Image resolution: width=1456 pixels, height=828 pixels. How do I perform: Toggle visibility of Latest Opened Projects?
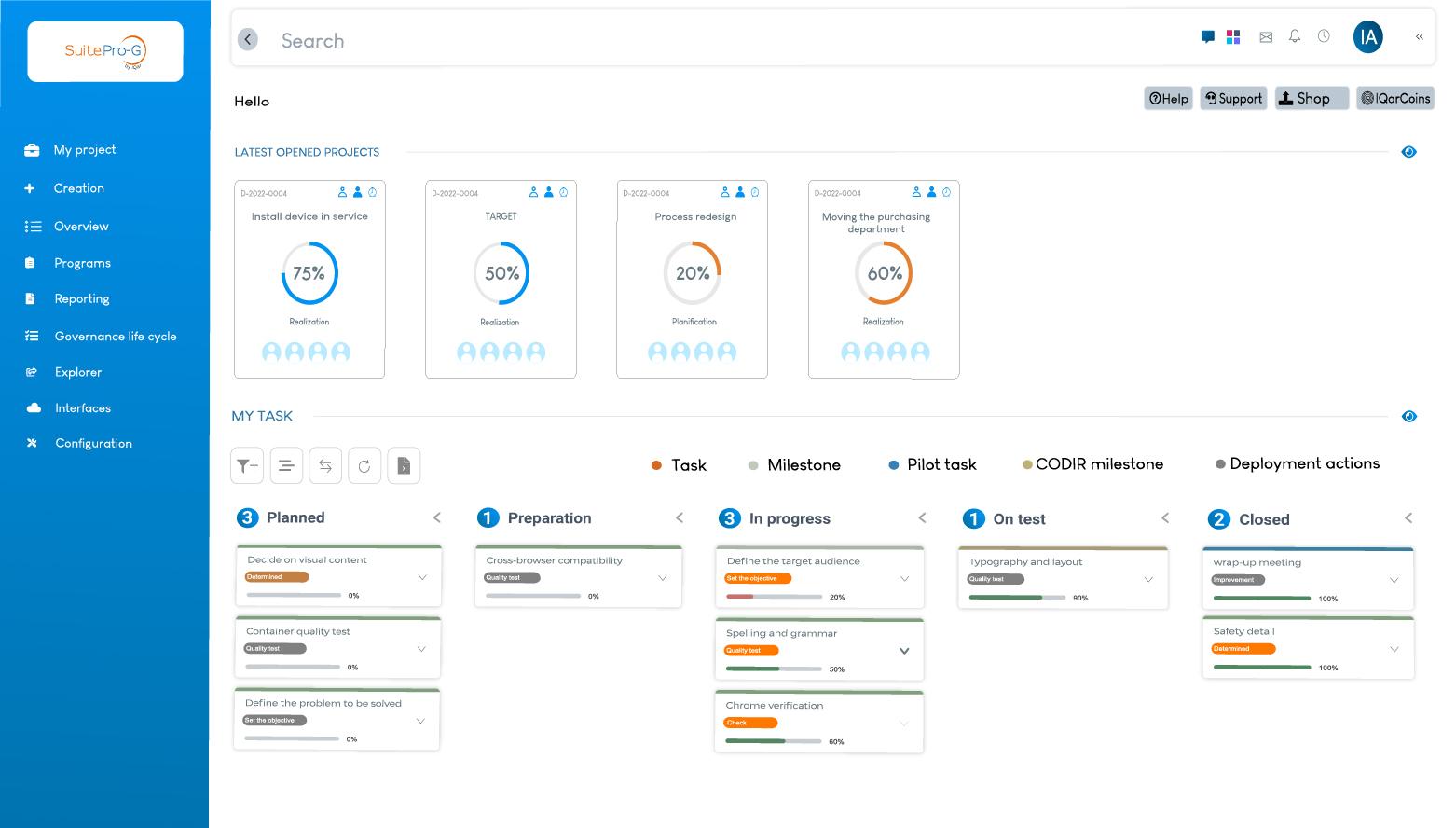(1408, 152)
